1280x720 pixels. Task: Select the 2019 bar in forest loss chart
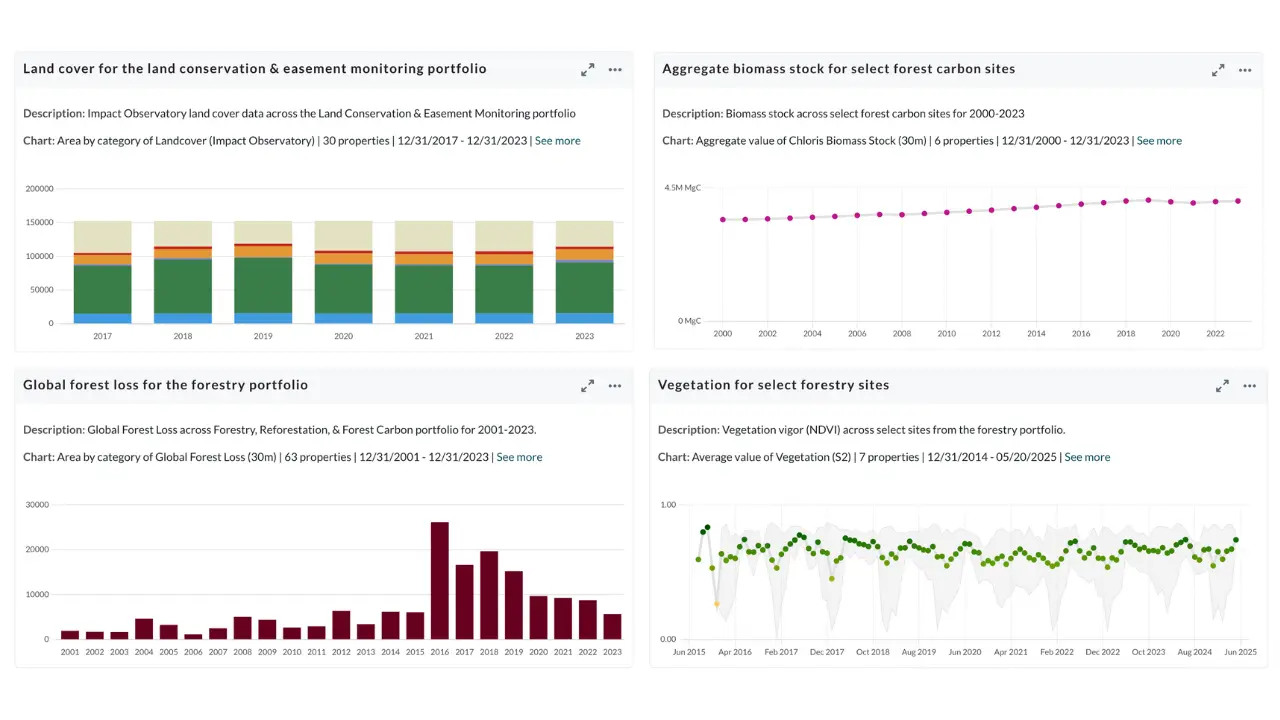514,605
